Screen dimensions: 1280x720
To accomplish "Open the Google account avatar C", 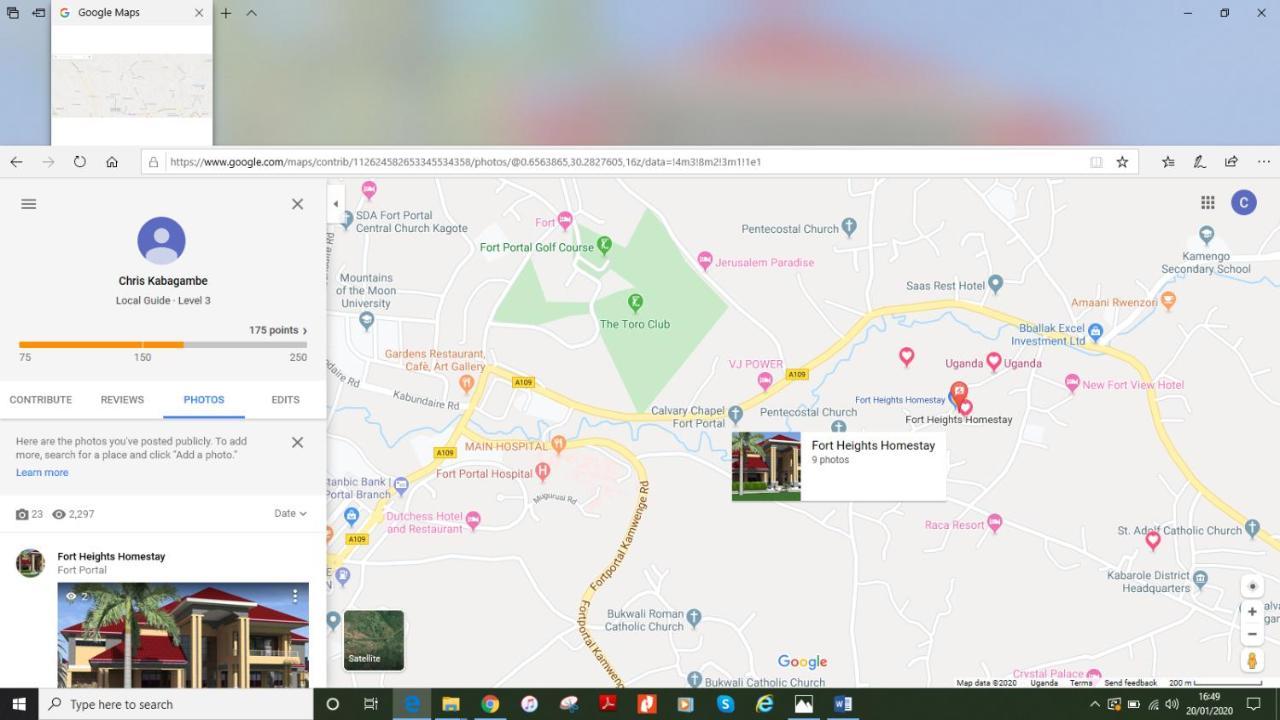I will 1243,203.
